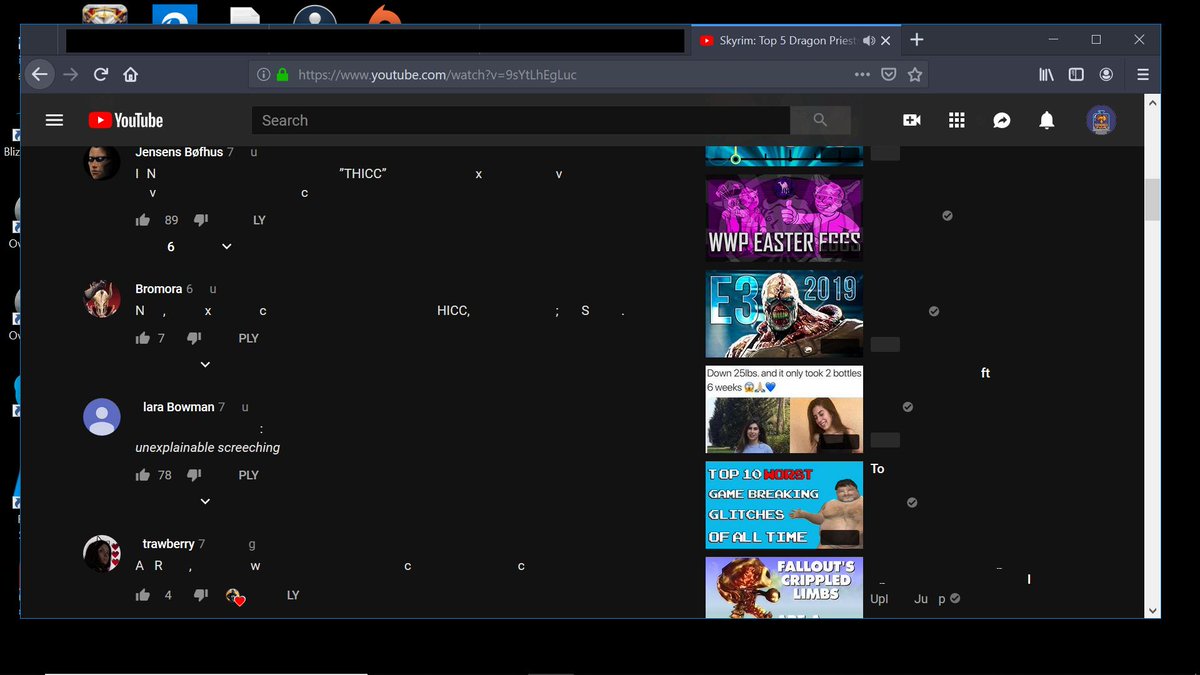Expand replies under lara Bowman's comment
Viewport: 1200px width, 675px height.
coord(205,501)
